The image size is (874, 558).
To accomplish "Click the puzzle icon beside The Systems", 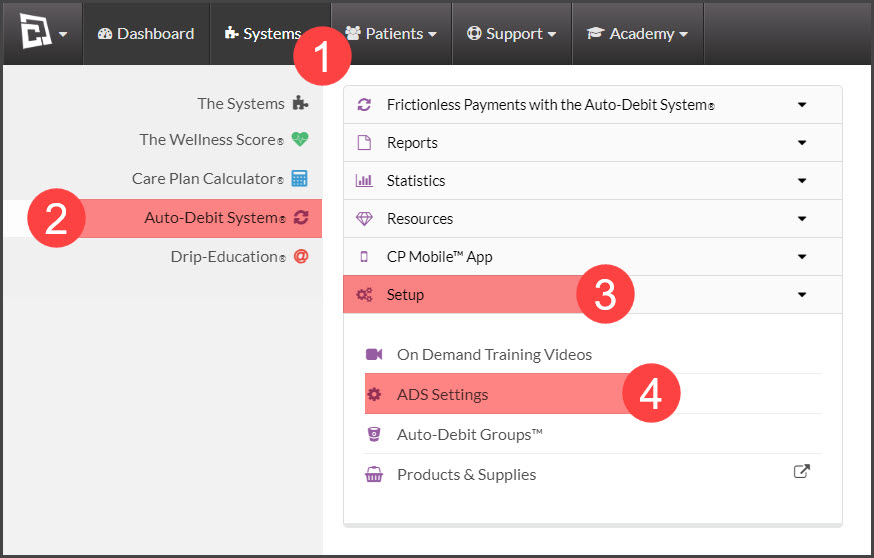I will (300, 103).
